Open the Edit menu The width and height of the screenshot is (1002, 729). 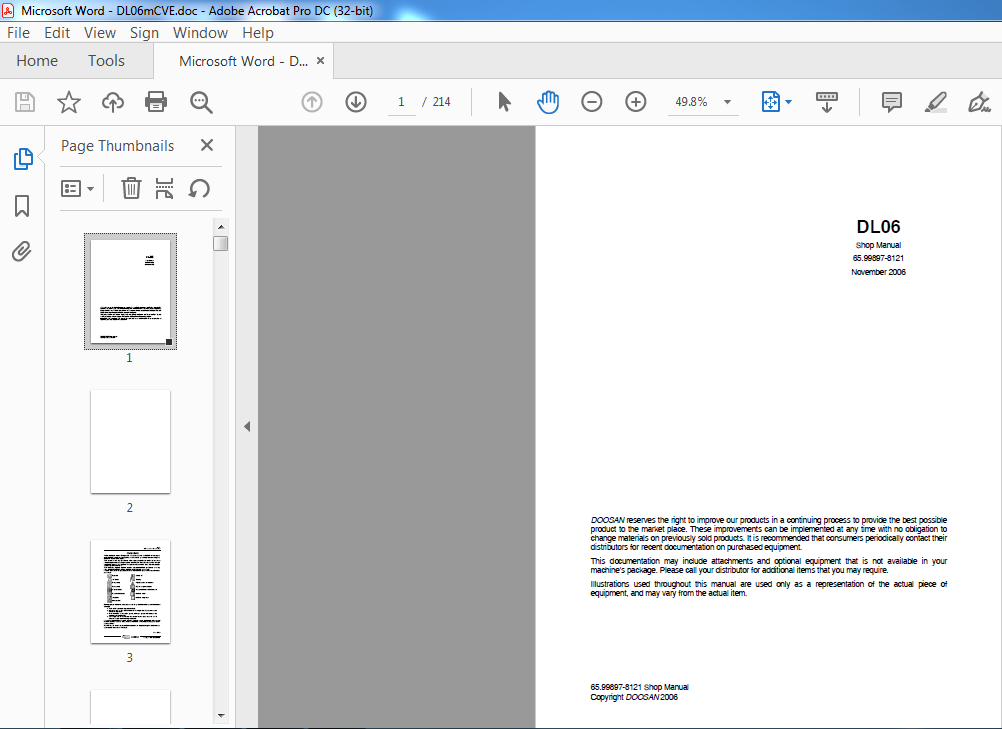[57, 33]
